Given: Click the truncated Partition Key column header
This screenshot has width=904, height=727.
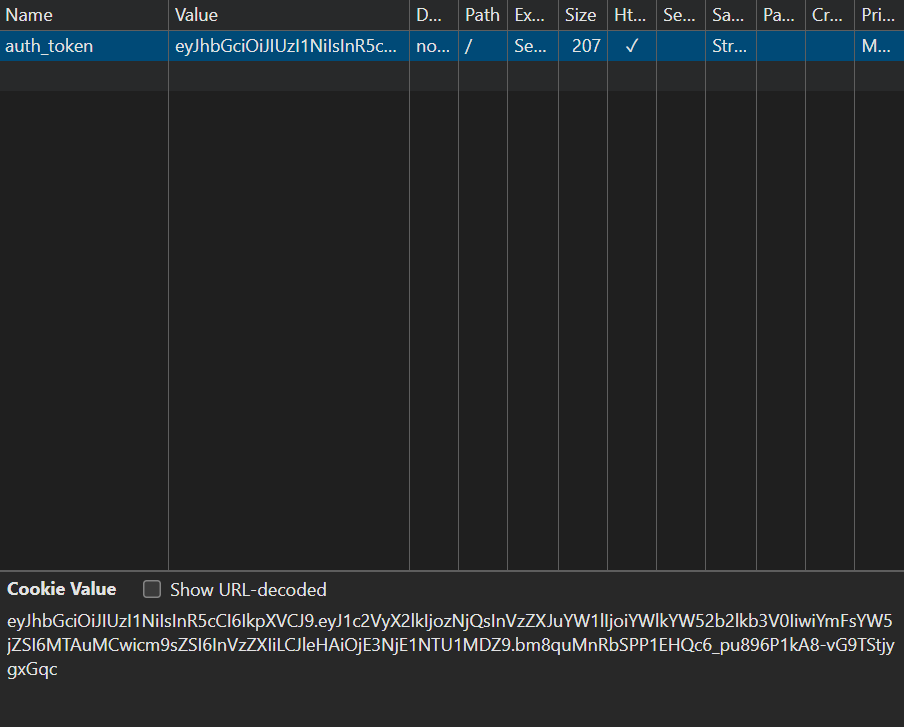Looking at the screenshot, I should click(780, 15).
